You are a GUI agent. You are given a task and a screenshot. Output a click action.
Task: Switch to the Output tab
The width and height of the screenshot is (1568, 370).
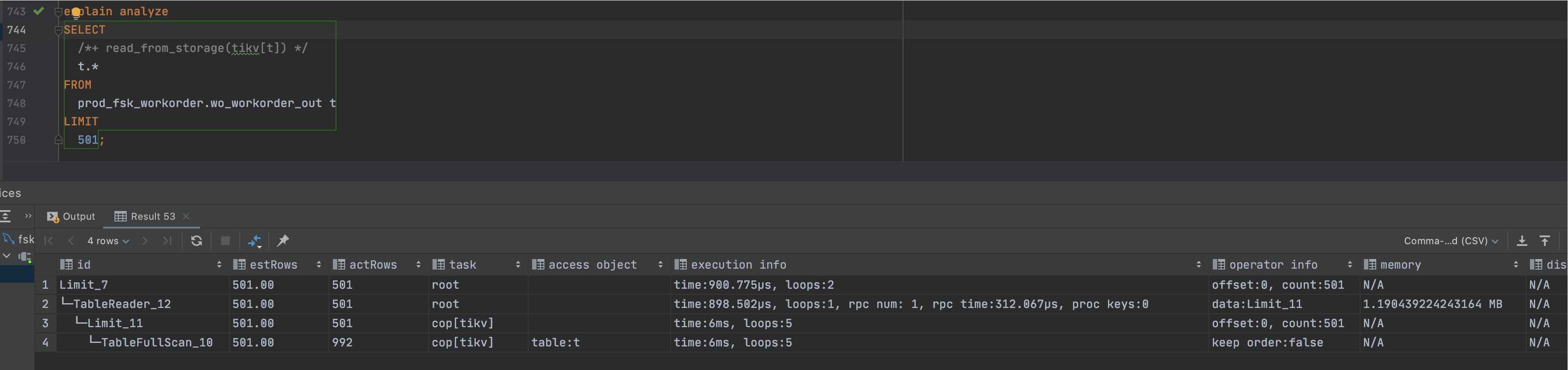click(x=71, y=217)
